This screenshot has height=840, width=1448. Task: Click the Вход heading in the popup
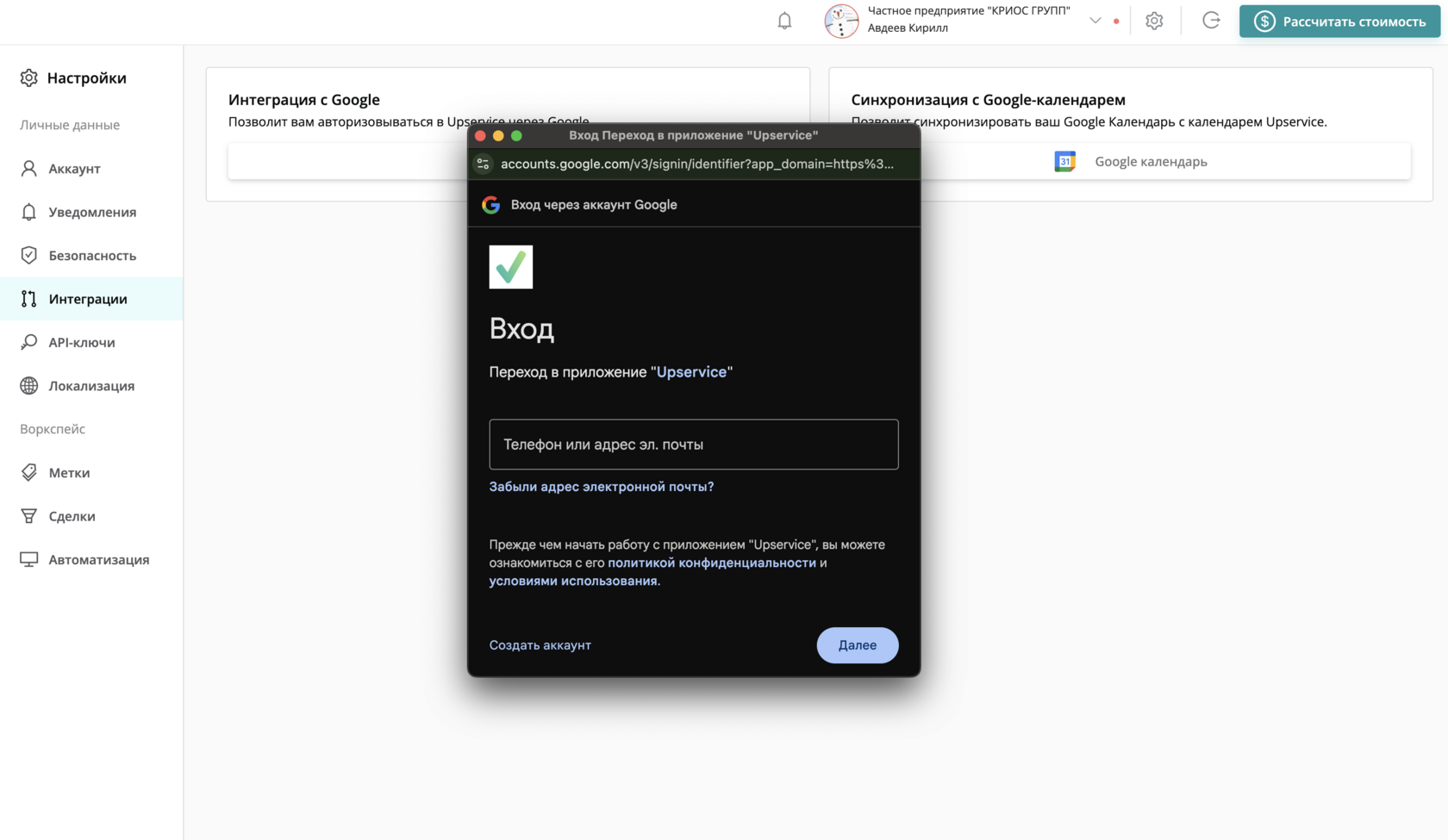[521, 328]
